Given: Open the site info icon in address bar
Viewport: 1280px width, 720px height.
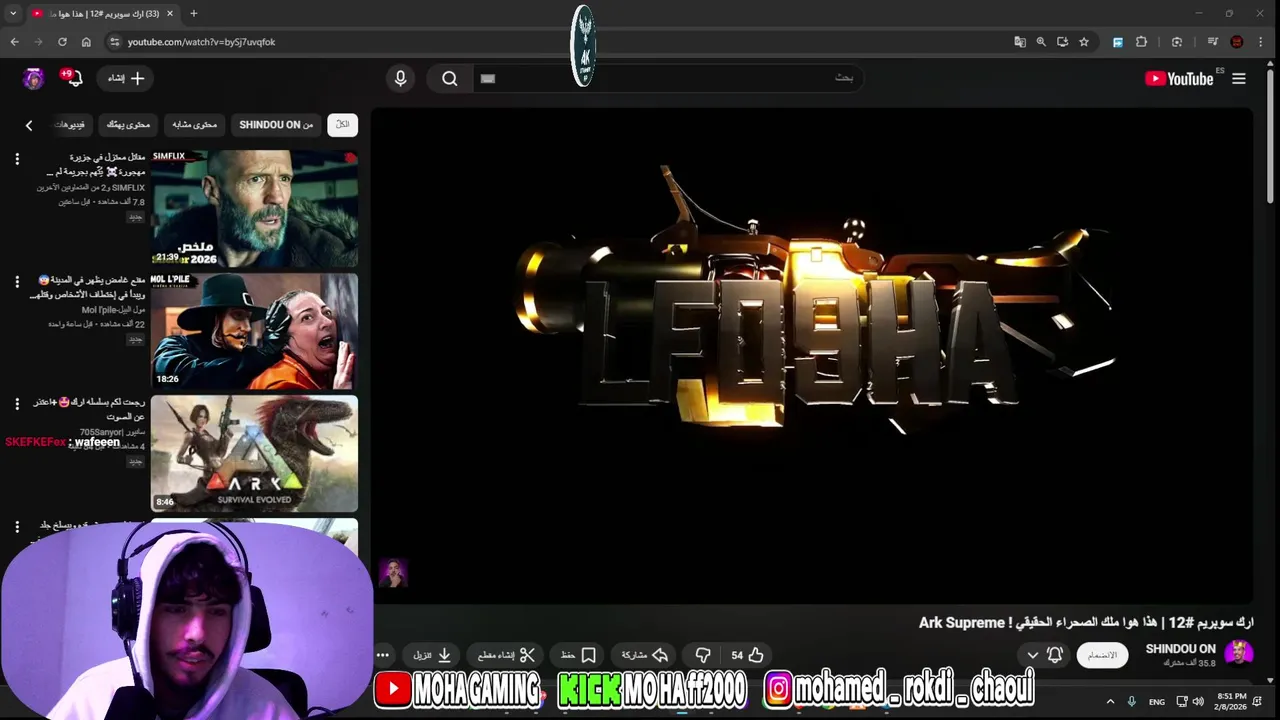Looking at the screenshot, I should pyautogui.click(x=114, y=42).
